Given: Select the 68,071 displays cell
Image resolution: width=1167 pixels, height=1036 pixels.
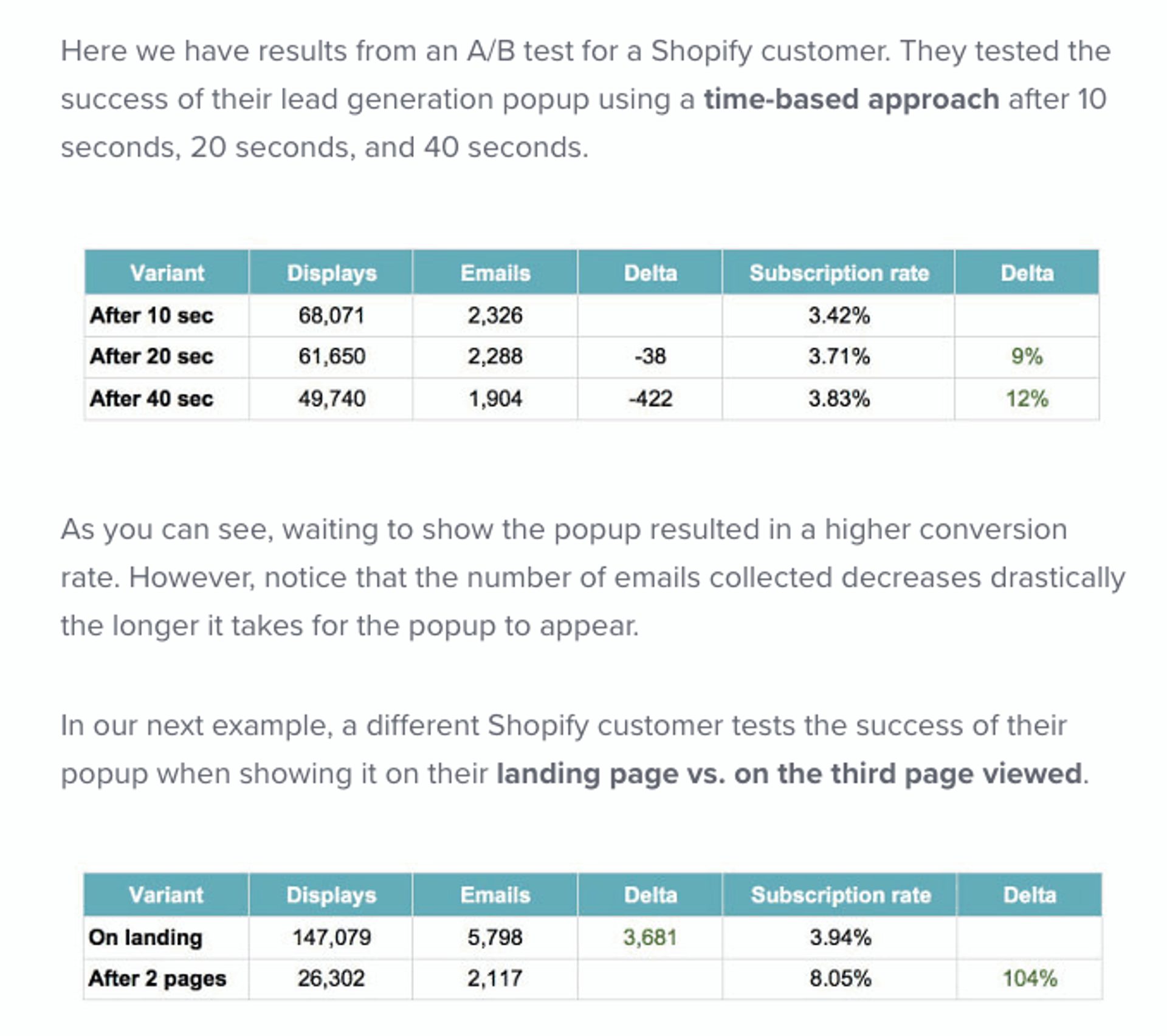Looking at the screenshot, I should click(331, 315).
